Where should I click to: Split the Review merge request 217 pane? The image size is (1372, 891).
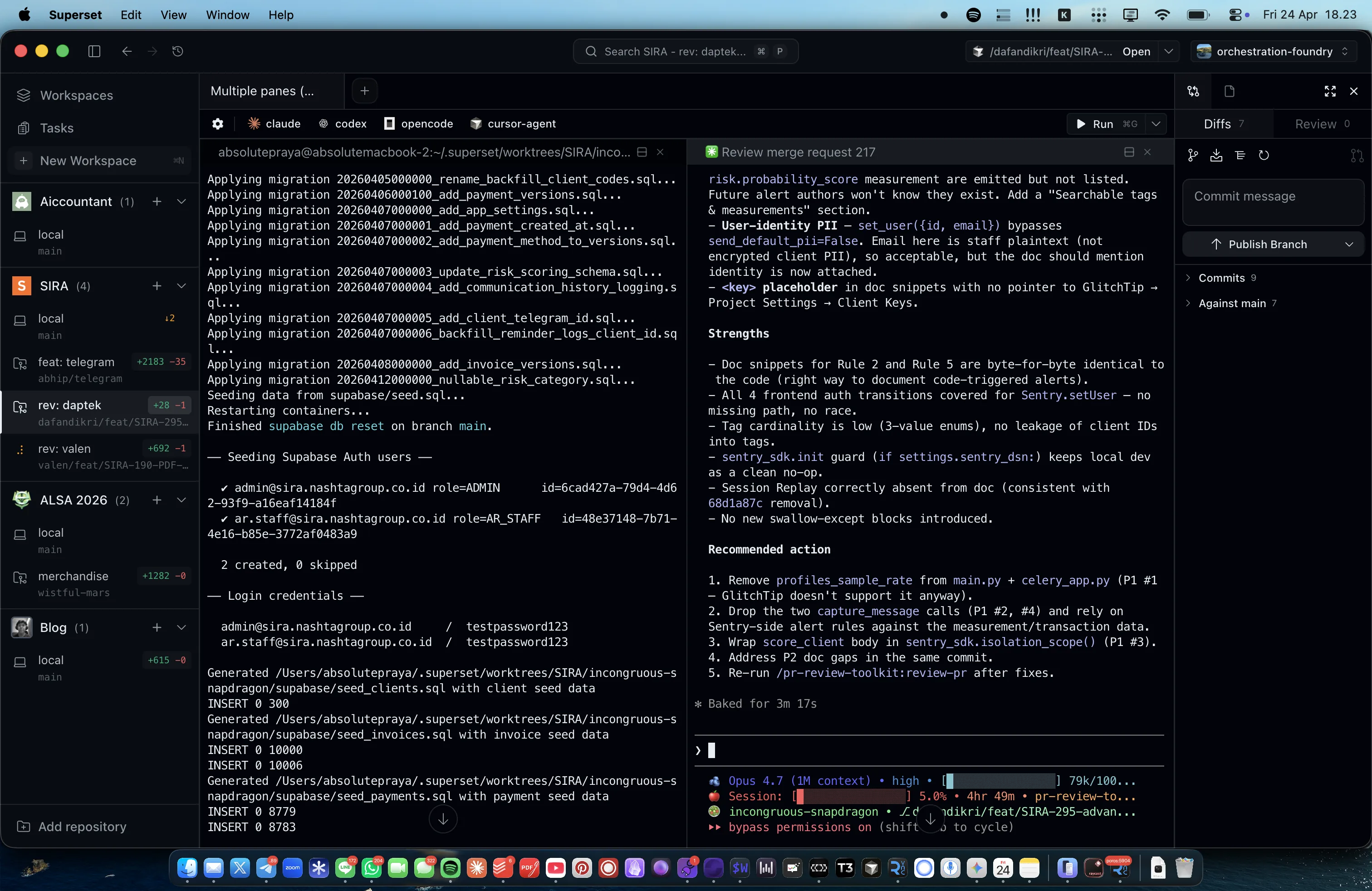pos(1129,152)
